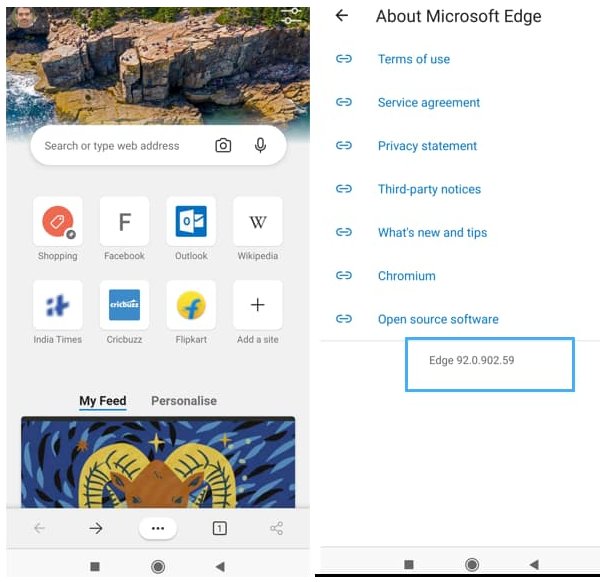Image resolution: width=600 pixels, height=582 pixels.
Task: Go back with browser back arrow
Action: [39, 528]
